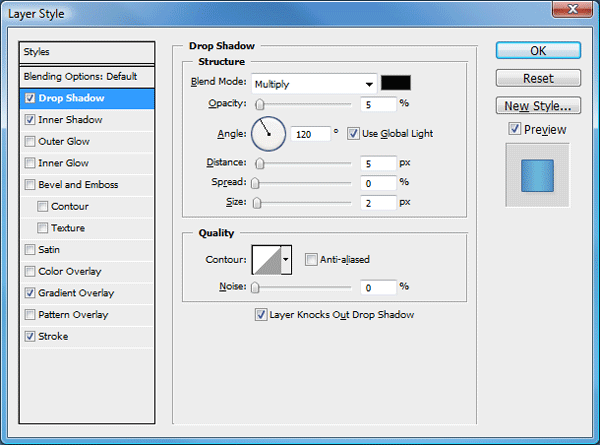Enable the Color Overlay checkbox

[30, 272]
